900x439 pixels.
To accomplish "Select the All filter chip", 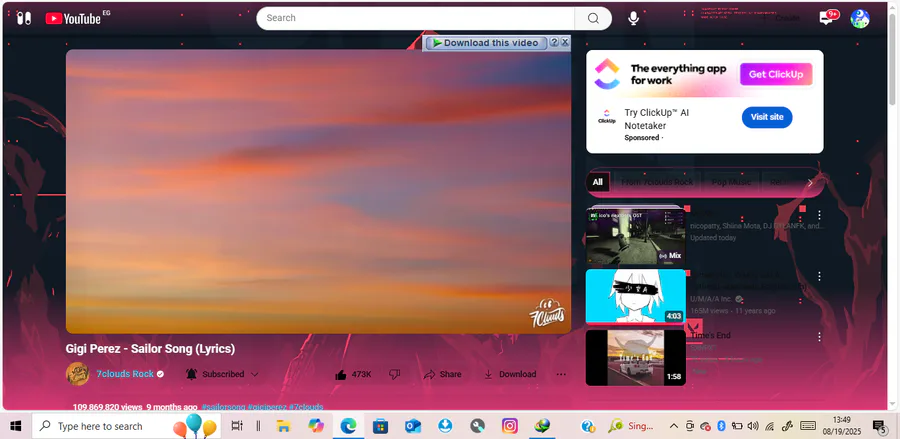I will pyautogui.click(x=598, y=182).
